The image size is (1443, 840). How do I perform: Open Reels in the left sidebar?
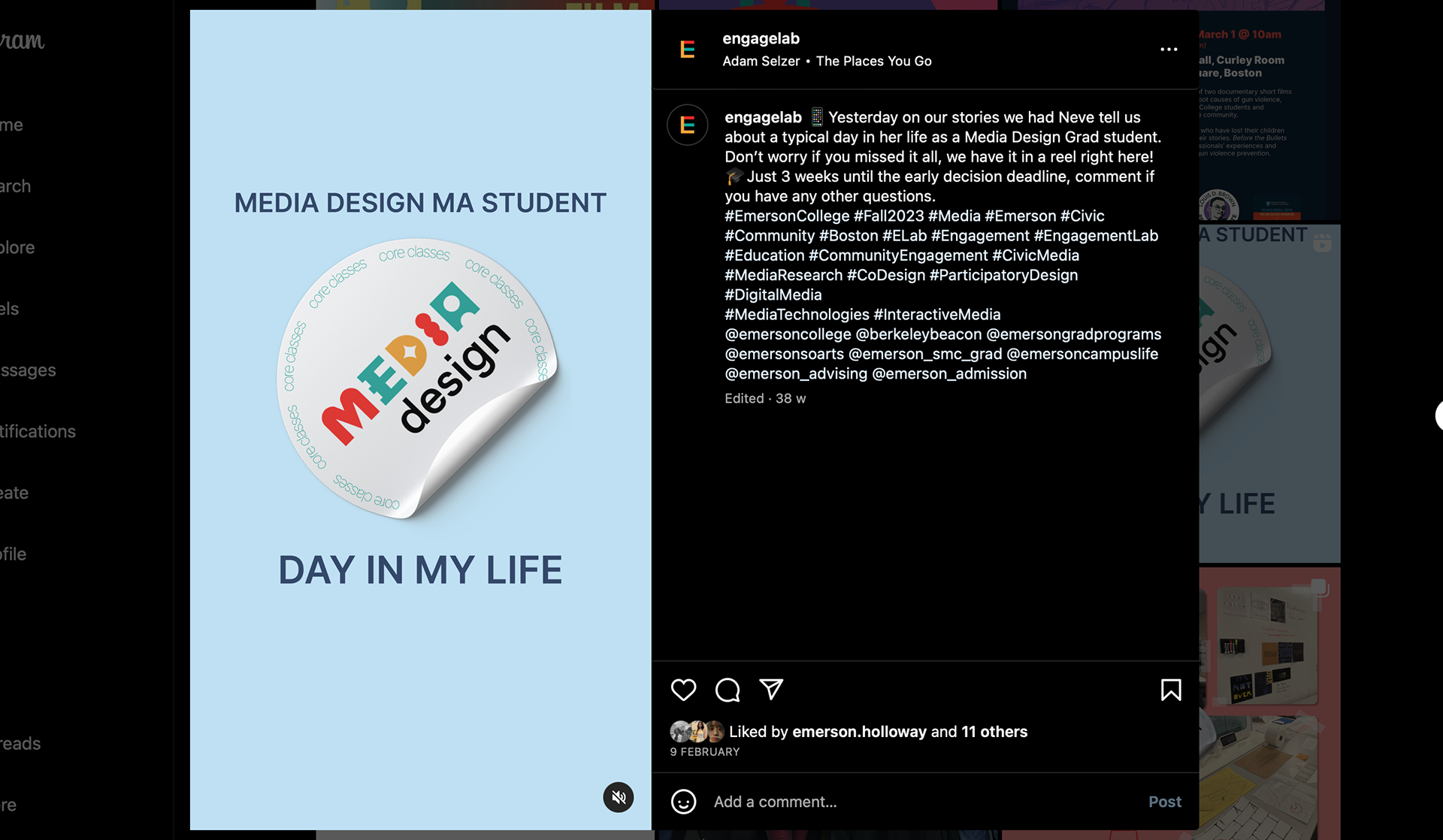click(9, 309)
